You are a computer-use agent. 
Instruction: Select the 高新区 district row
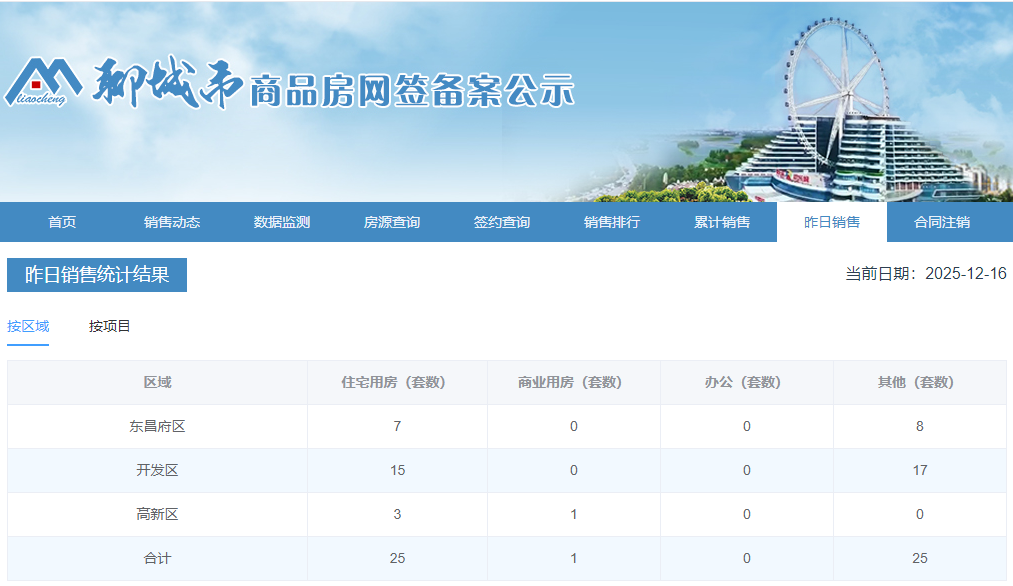157,514
